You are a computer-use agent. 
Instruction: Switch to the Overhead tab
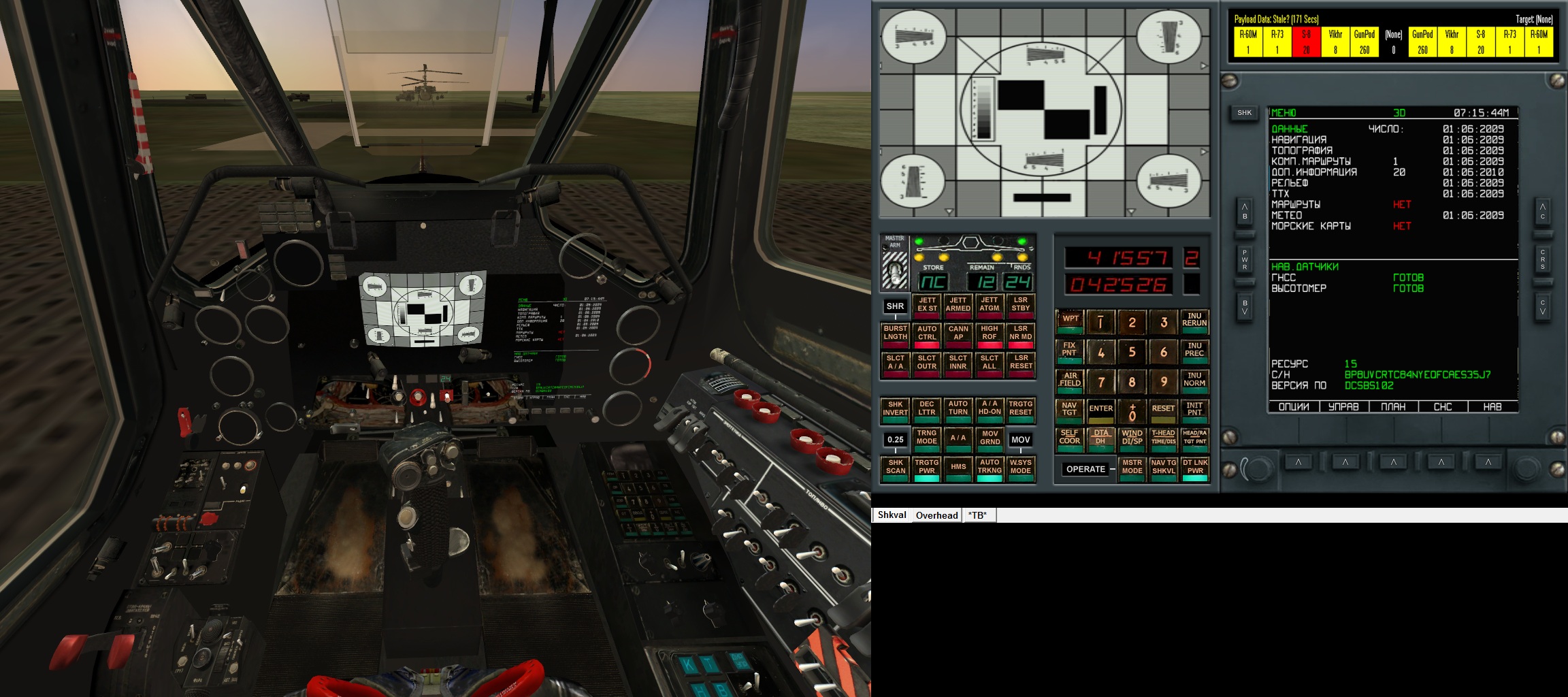[936, 515]
